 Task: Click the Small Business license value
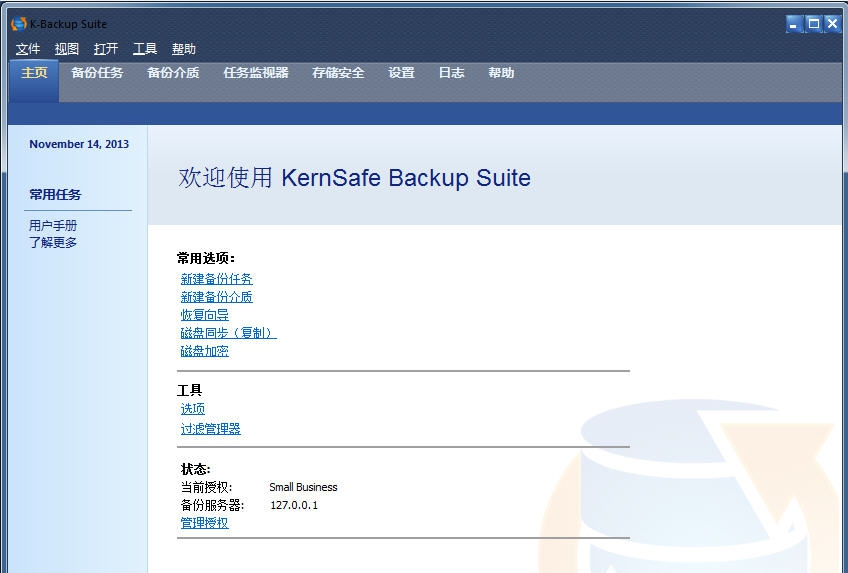(303, 487)
